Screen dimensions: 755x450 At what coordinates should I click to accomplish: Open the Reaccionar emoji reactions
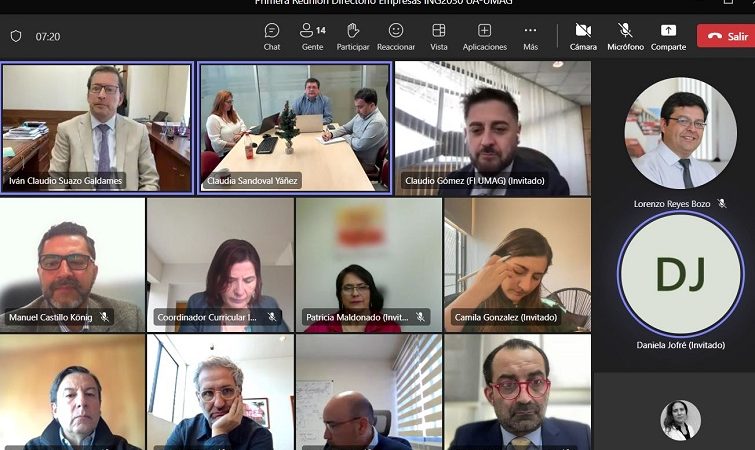396,37
